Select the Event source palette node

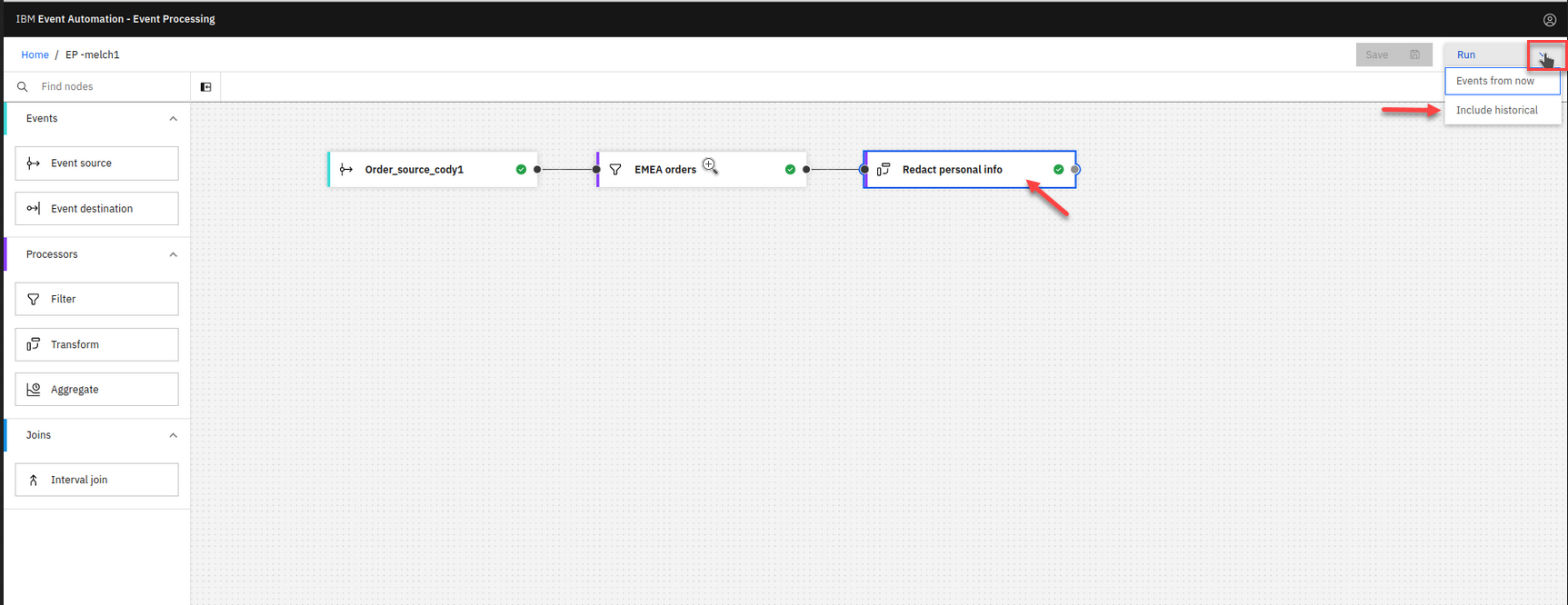pyautogui.click(x=96, y=164)
